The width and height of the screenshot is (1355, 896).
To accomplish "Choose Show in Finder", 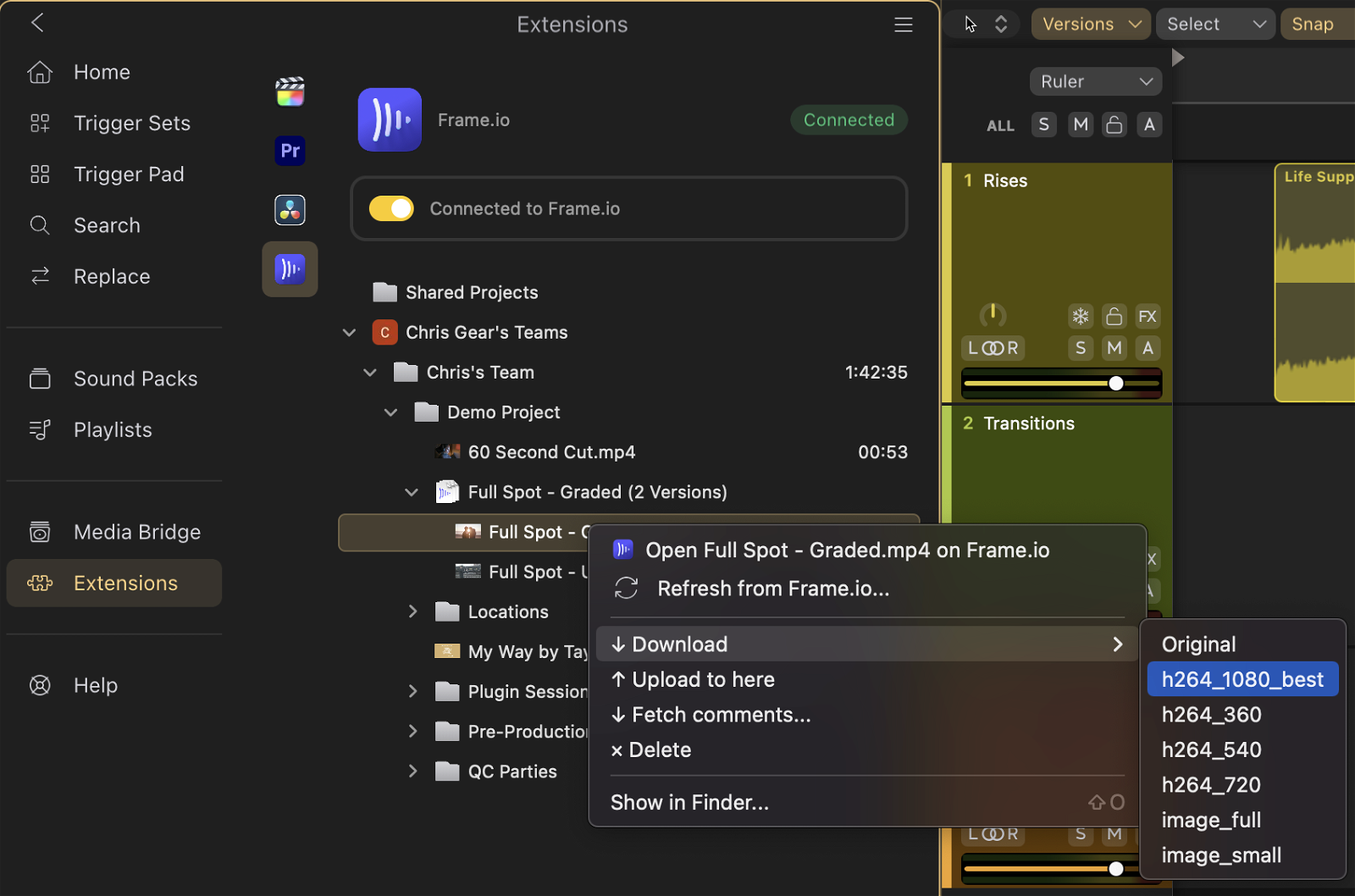I will tap(867, 802).
